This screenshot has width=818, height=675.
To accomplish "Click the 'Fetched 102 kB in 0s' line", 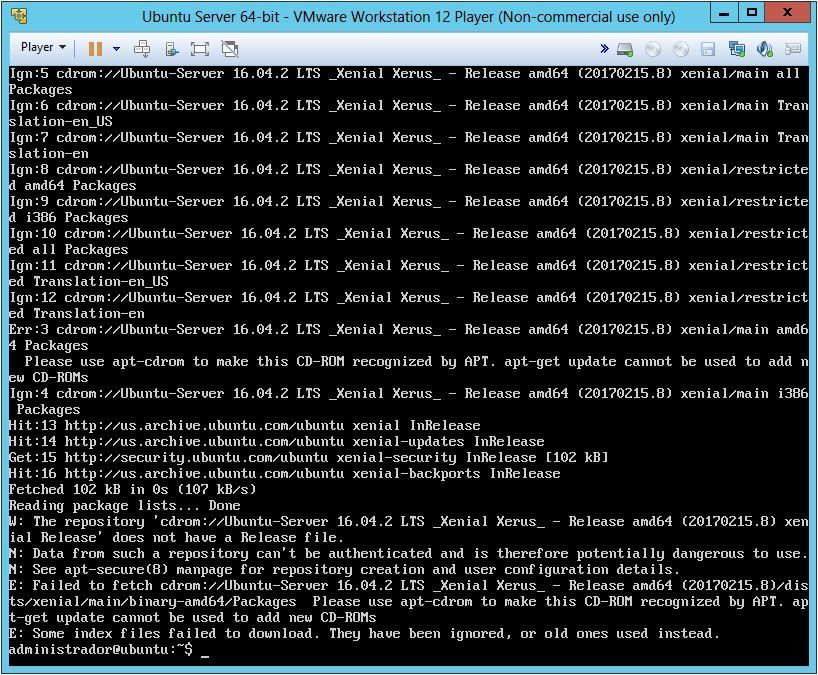I will [133, 489].
